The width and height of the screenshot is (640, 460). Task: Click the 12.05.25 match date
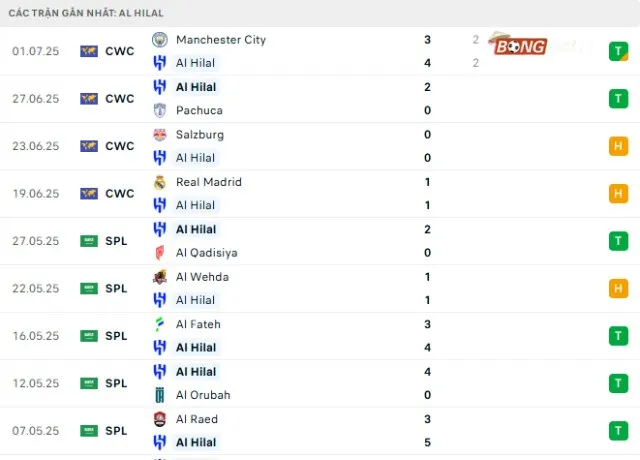[34, 384]
